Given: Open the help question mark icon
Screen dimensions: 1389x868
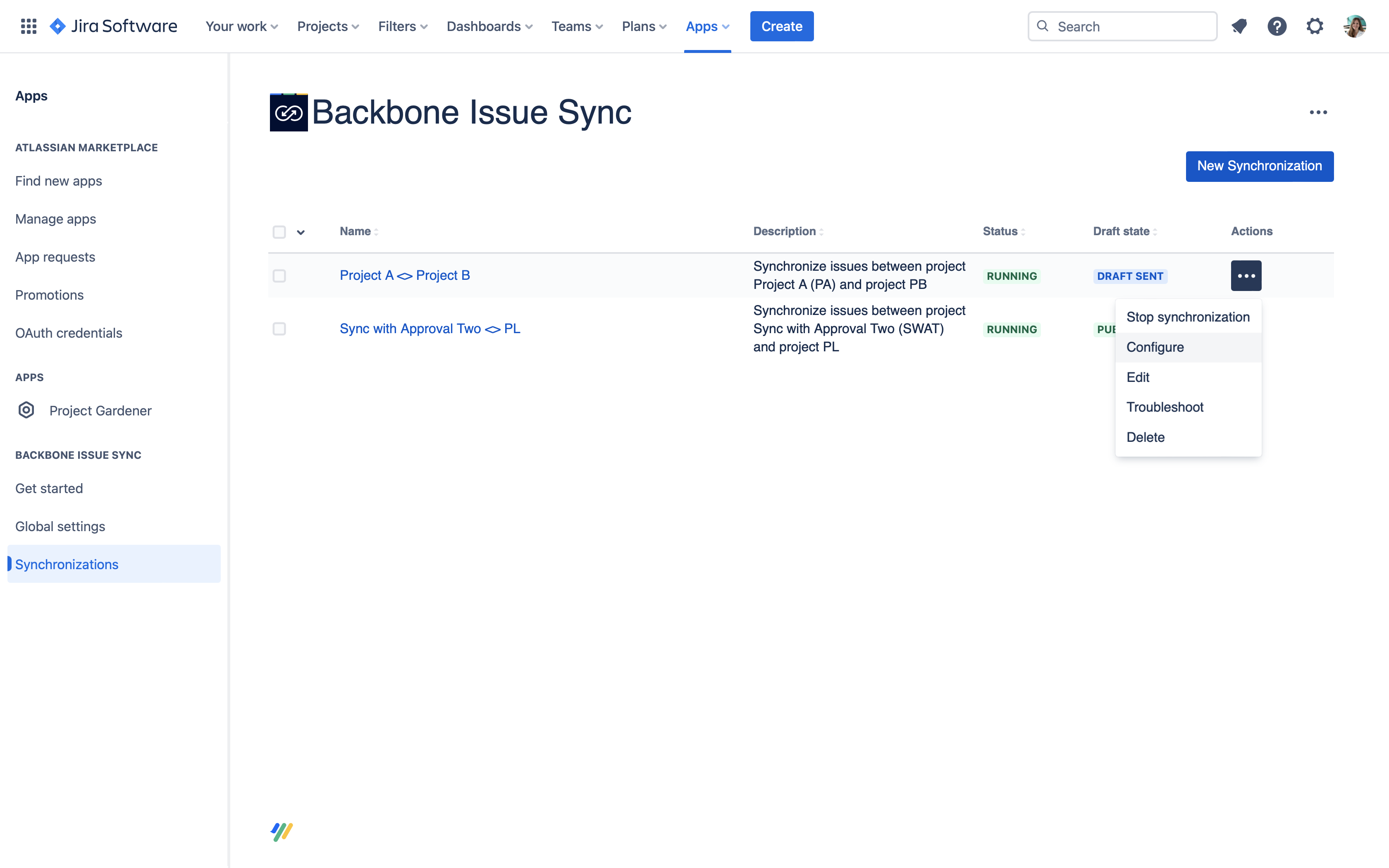Looking at the screenshot, I should (1277, 26).
